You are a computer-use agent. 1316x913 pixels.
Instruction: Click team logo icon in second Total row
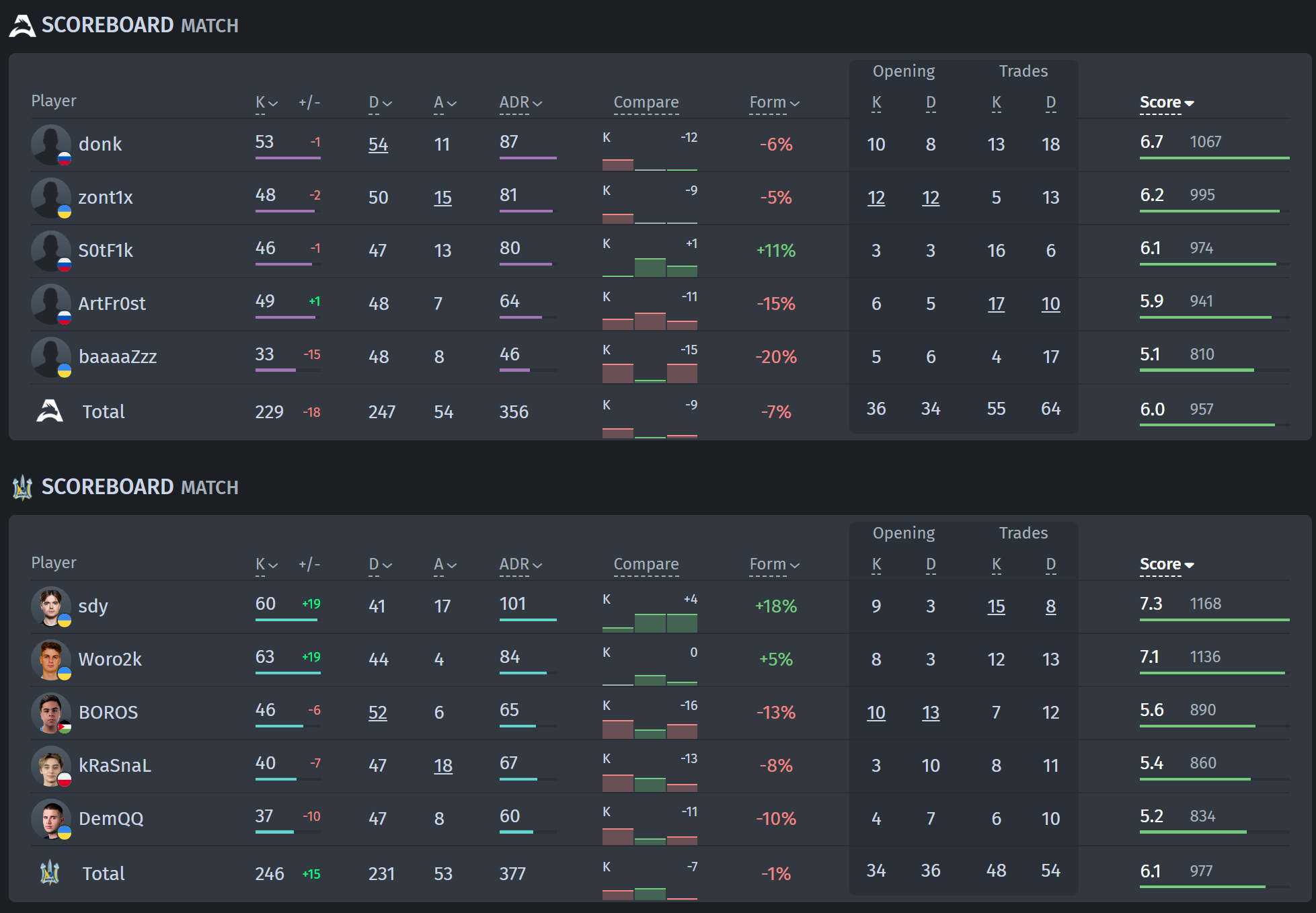50,873
